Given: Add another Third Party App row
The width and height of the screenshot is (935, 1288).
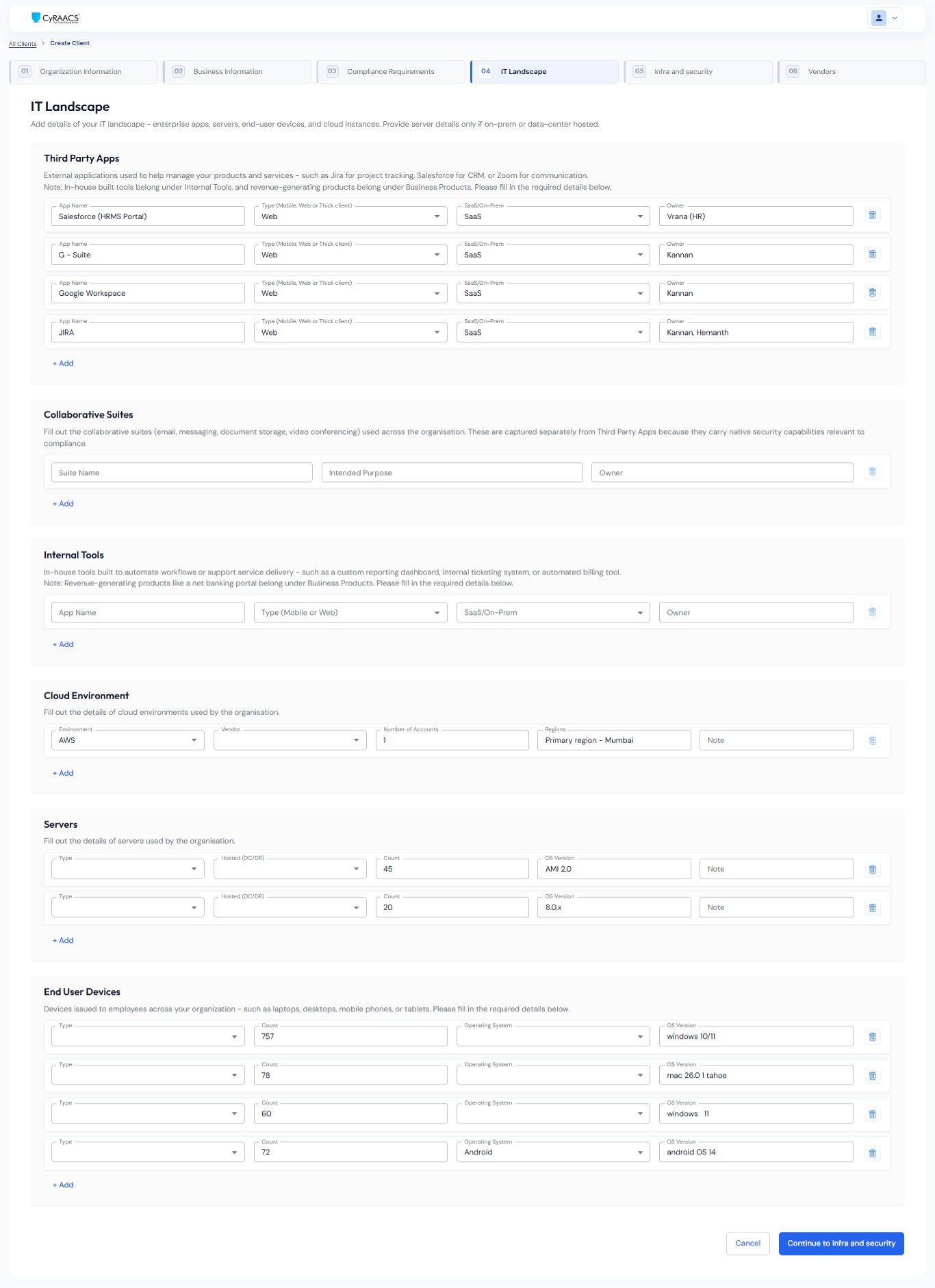Looking at the screenshot, I should (63, 364).
